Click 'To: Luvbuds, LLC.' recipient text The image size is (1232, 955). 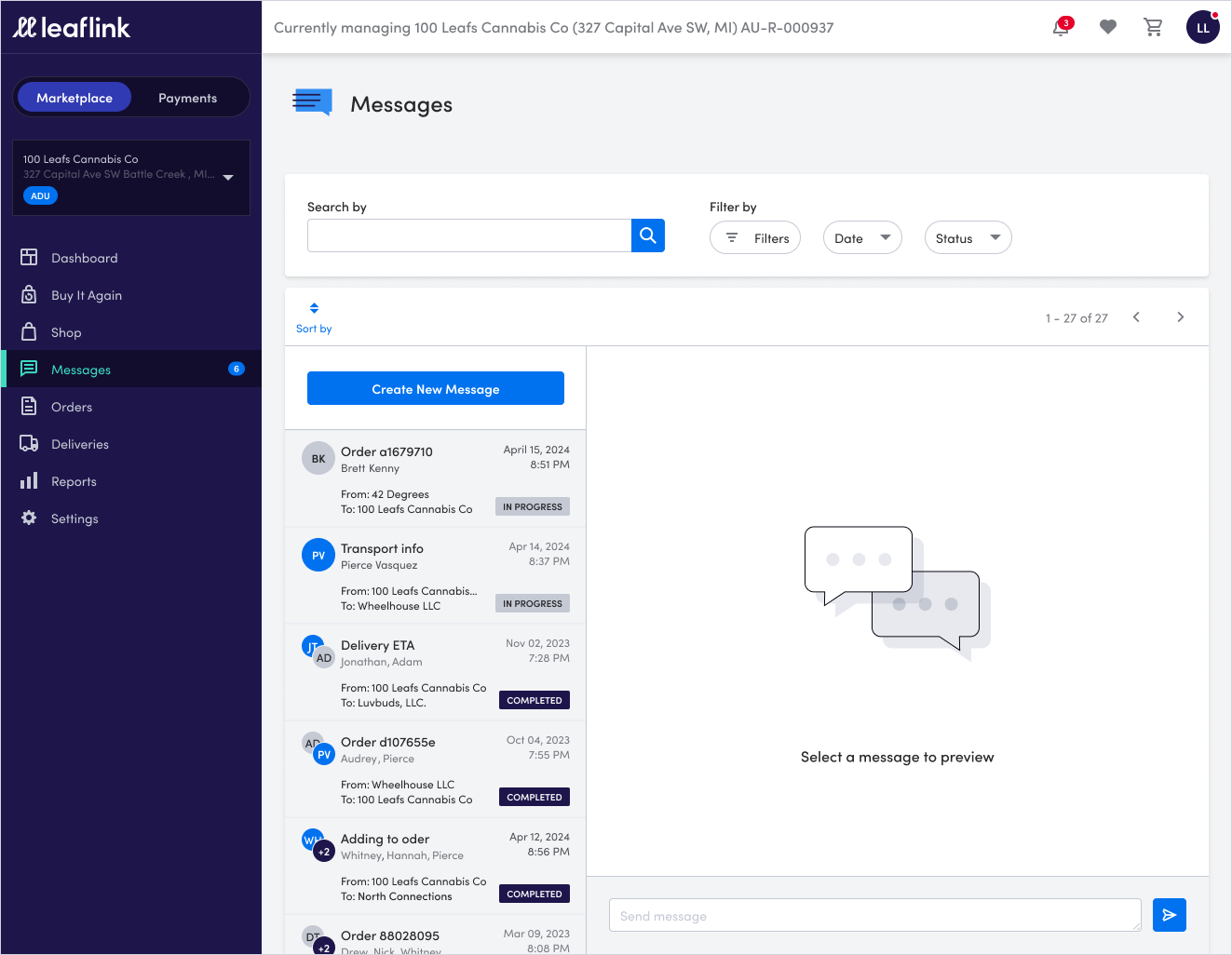(x=384, y=703)
